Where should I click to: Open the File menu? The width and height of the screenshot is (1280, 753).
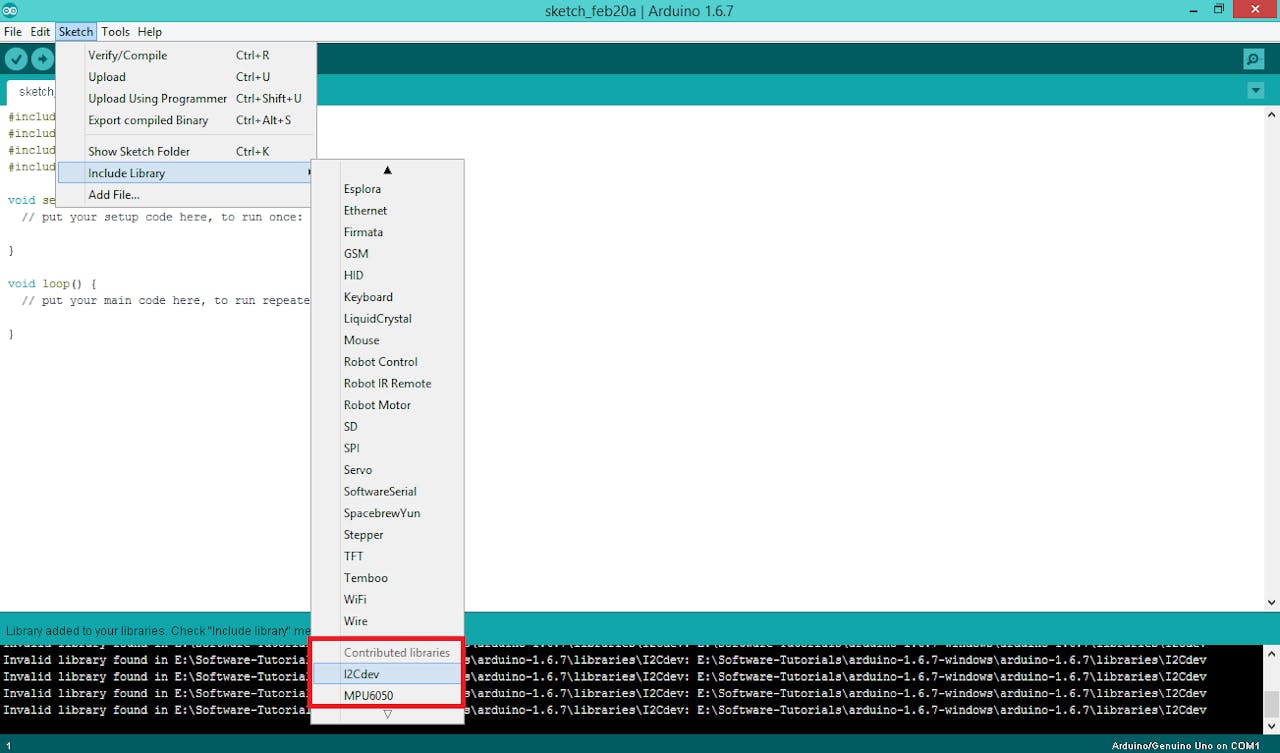point(13,32)
